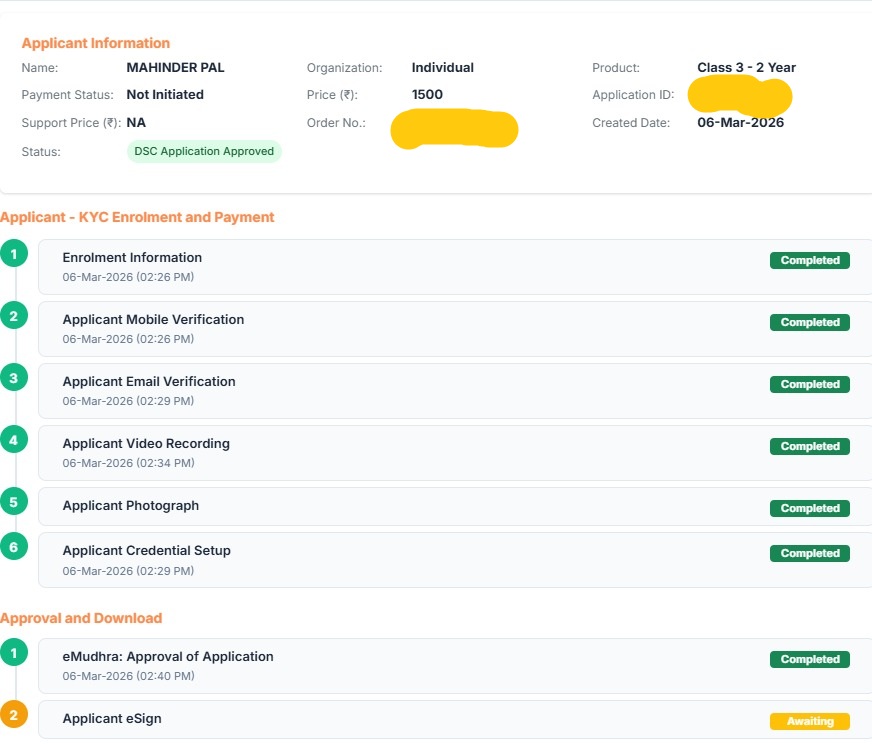872x745 pixels.
Task: Click step 6 circle for Credential Setup
Action: (14, 547)
